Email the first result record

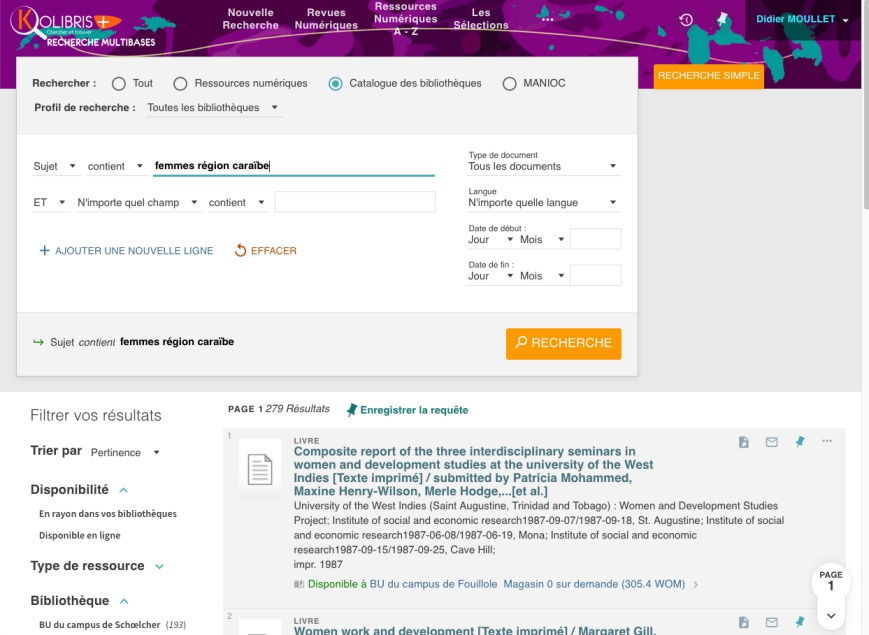771,442
